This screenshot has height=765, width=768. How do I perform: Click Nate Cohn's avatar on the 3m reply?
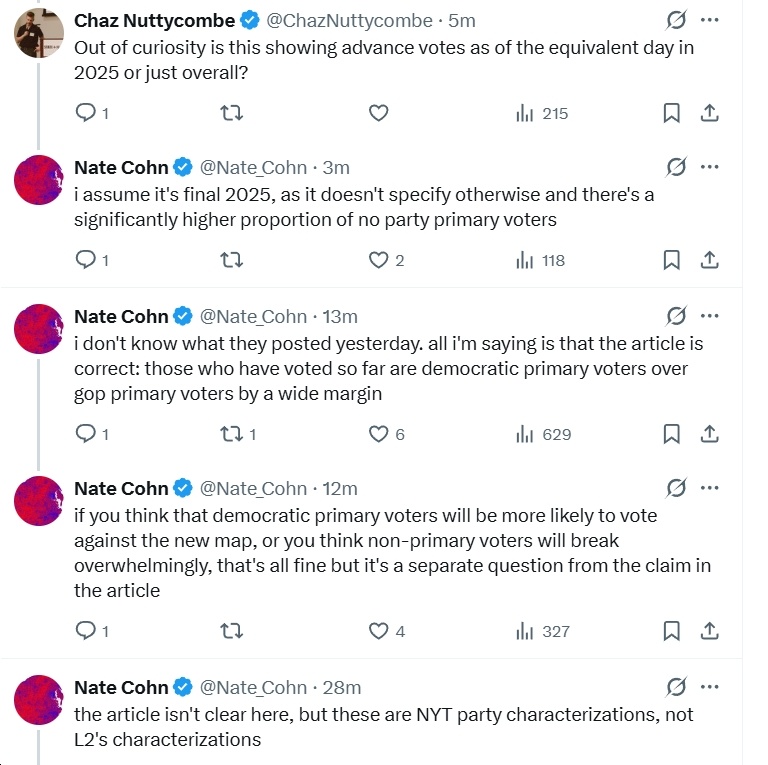coord(40,181)
